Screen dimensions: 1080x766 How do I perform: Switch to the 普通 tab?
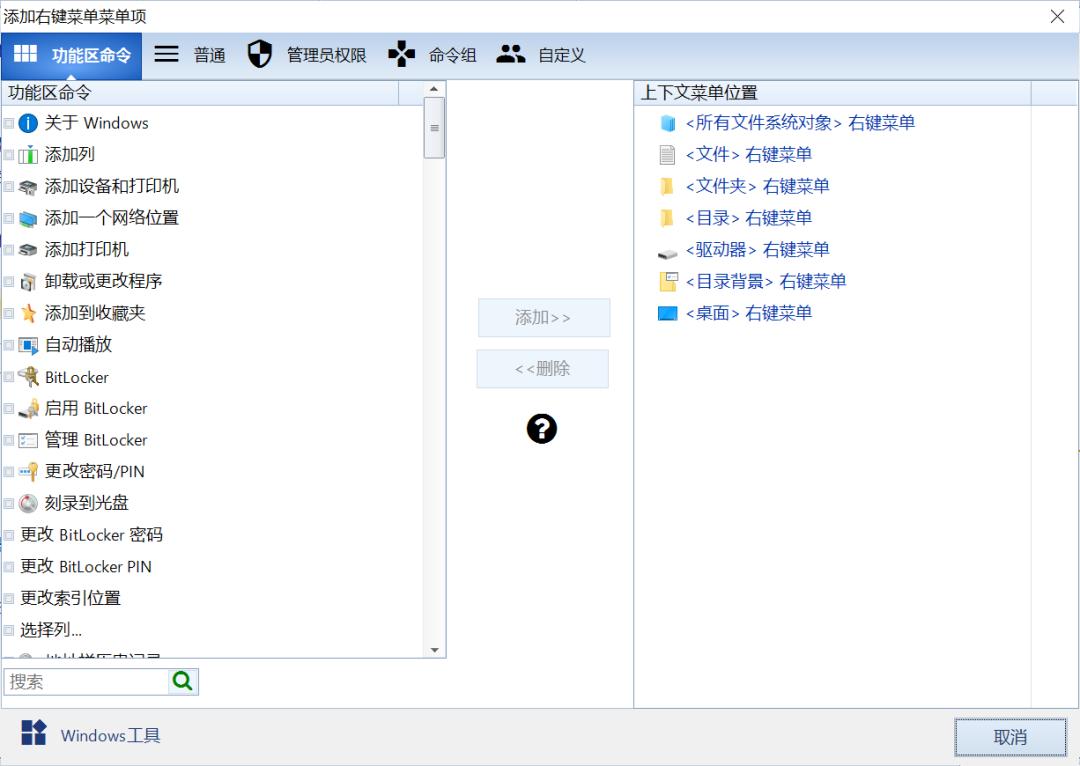click(x=190, y=54)
